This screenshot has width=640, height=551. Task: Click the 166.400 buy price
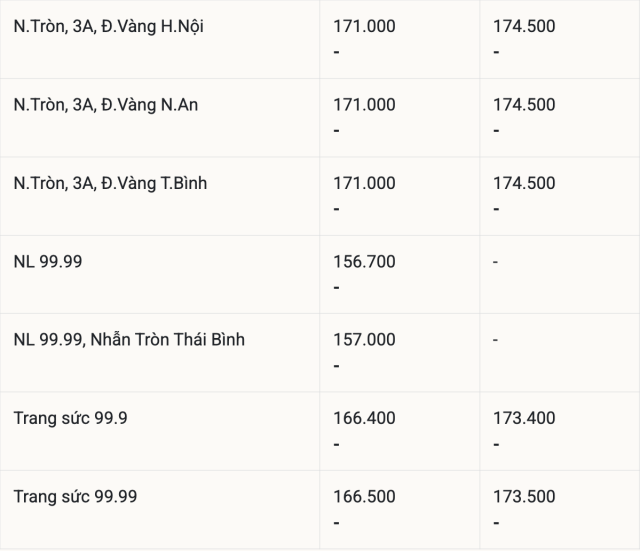coord(364,418)
